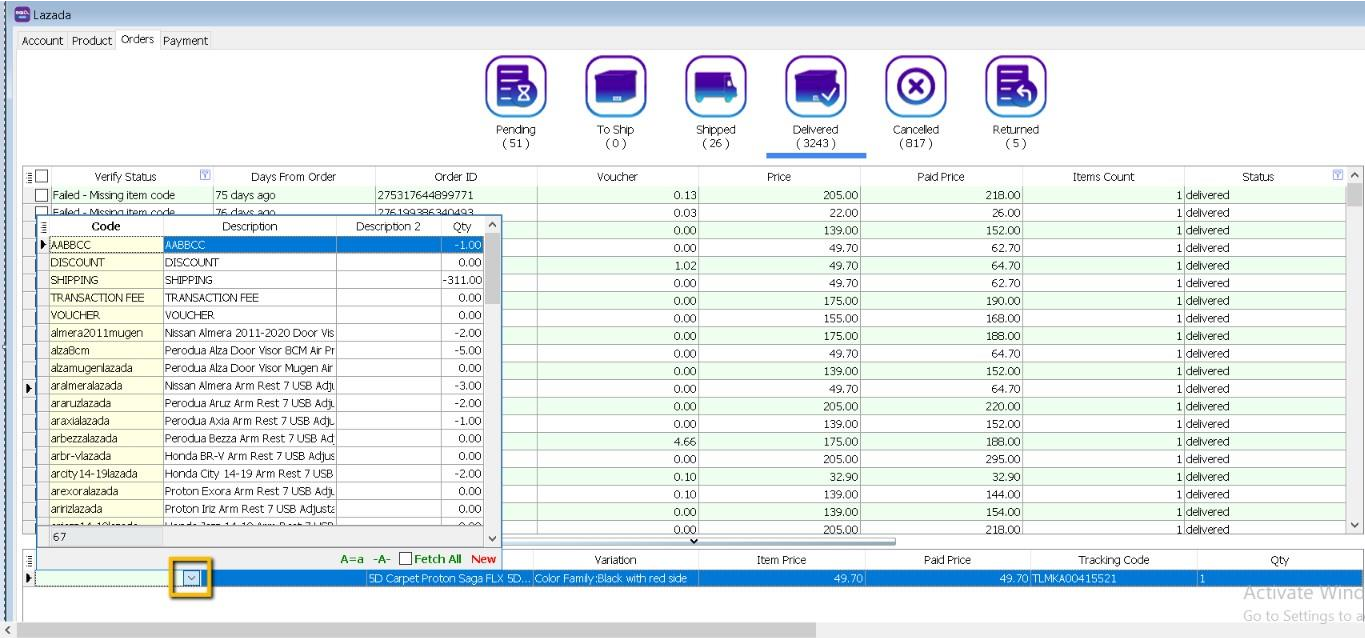Image resolution: width=1365 pixels, height=638 pixels.
Task: Toggle the select-all checkbox in orders header
Action: (42, 177)
